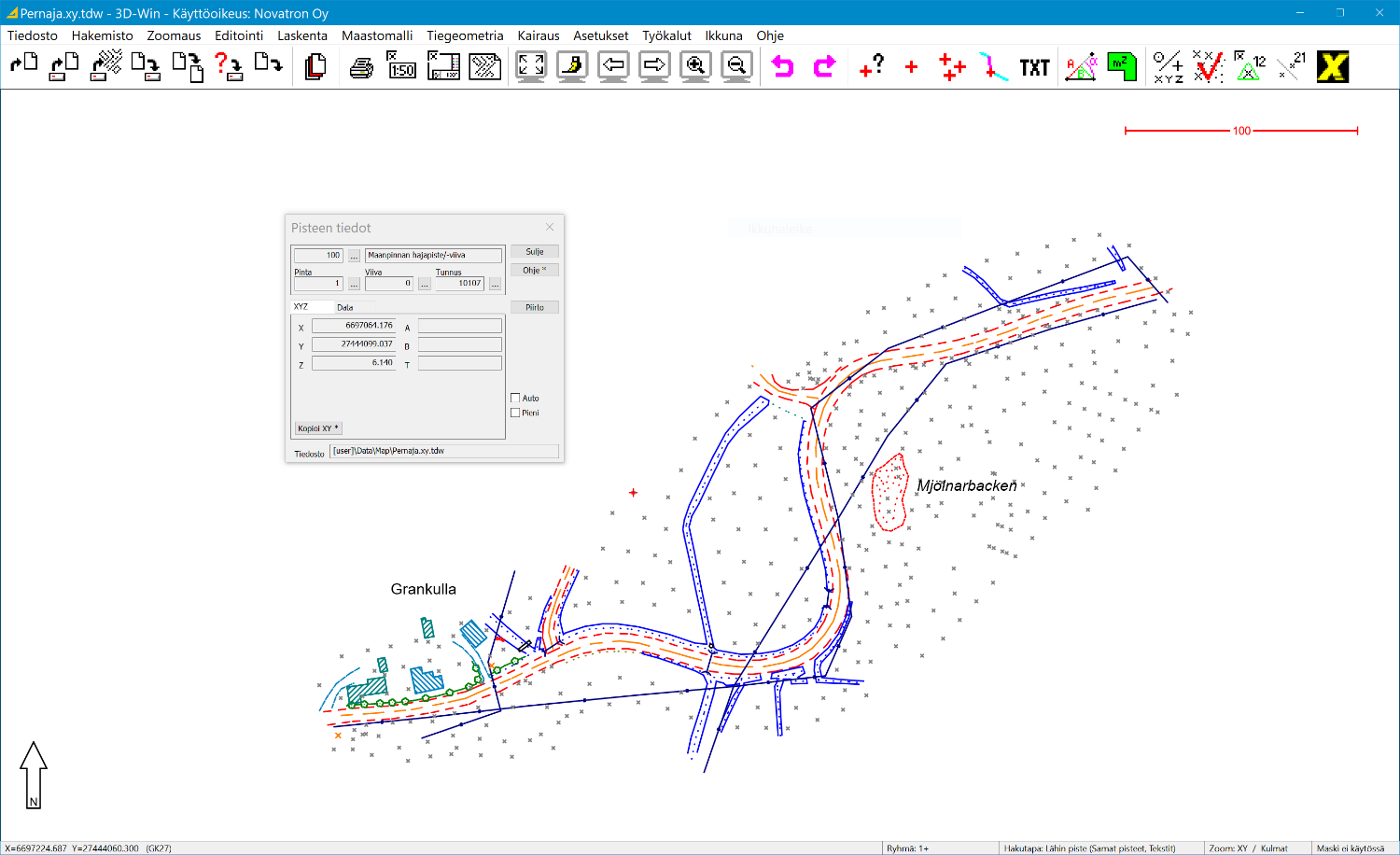Viewport: 1400px width, 855px height.
Task: Enable the Auto checkbox
Action: (x=515, y=399)
